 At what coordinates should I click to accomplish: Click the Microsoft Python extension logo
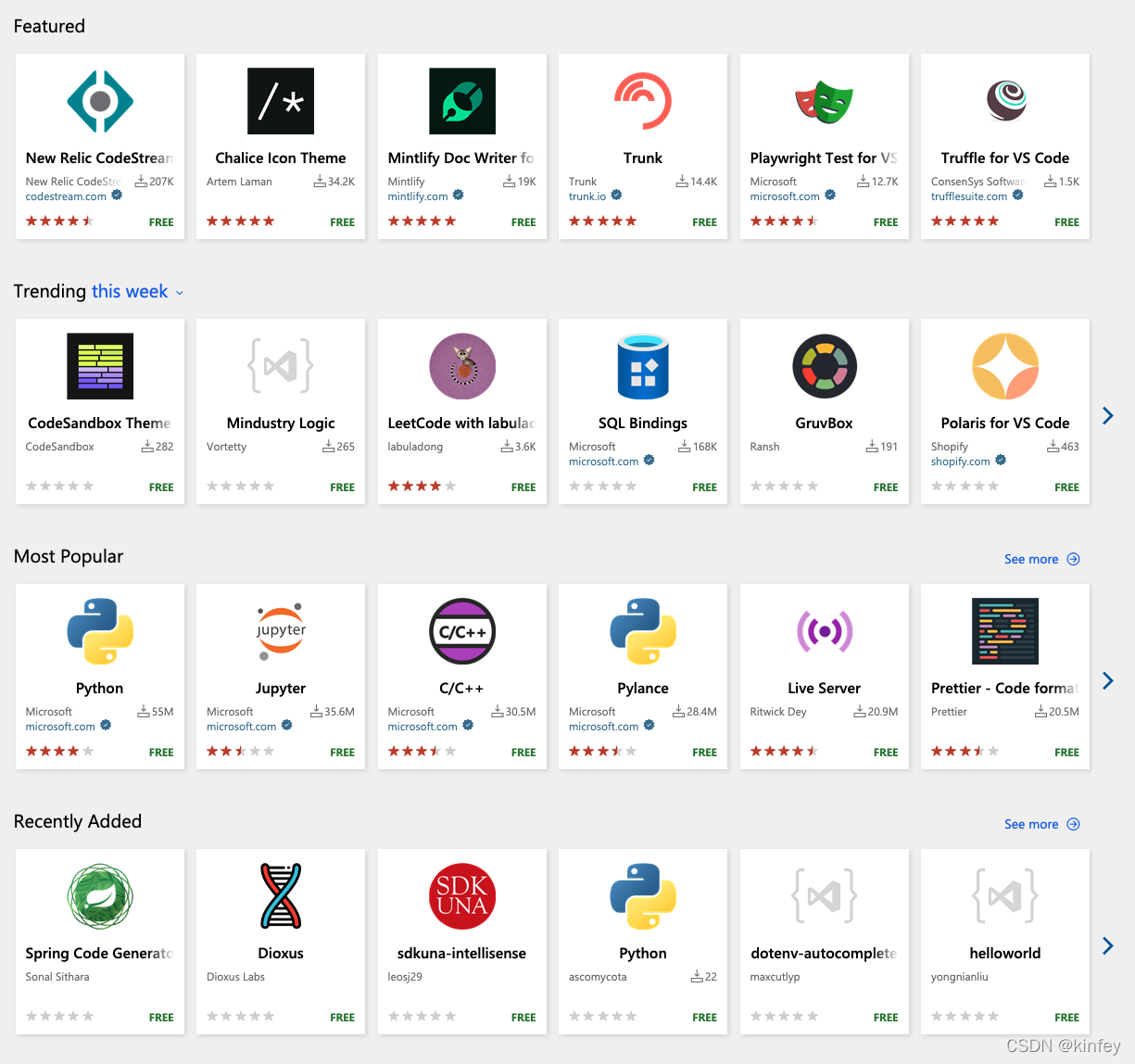click(x=100, y=631)
